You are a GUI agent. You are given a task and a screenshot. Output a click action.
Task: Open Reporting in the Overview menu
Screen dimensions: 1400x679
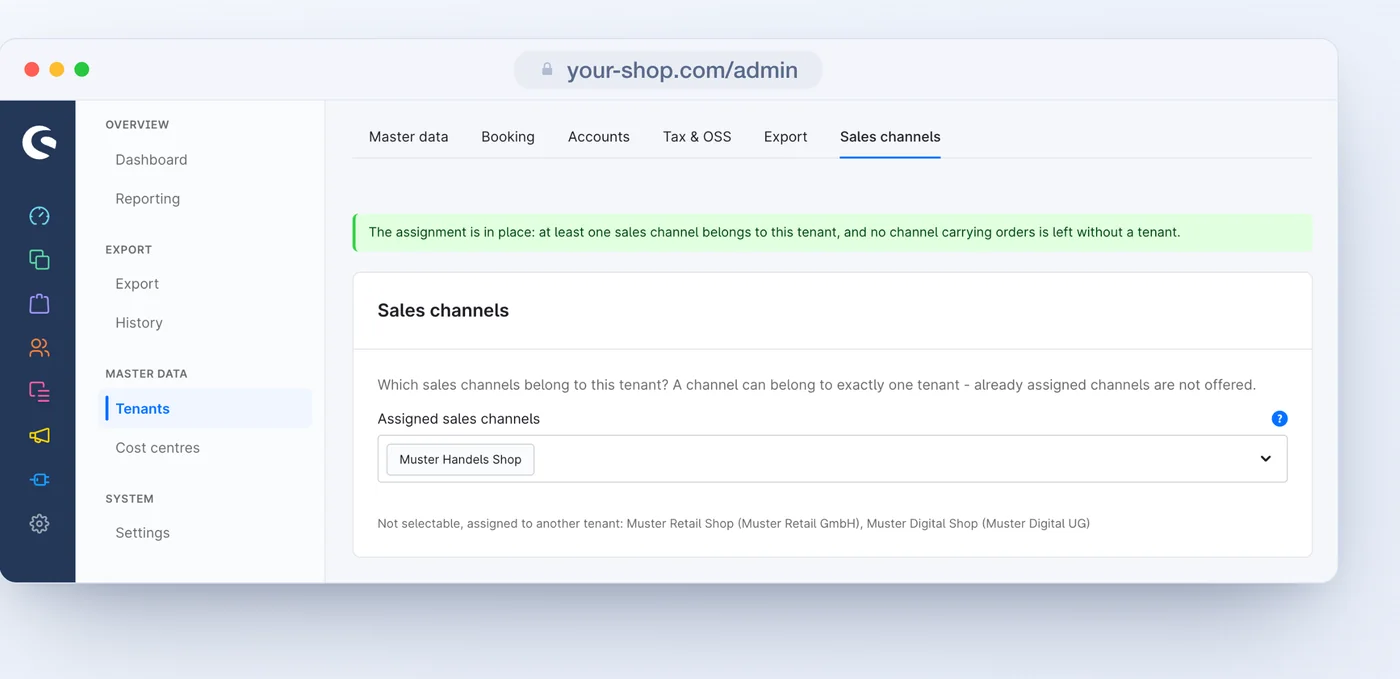[148, 199]
